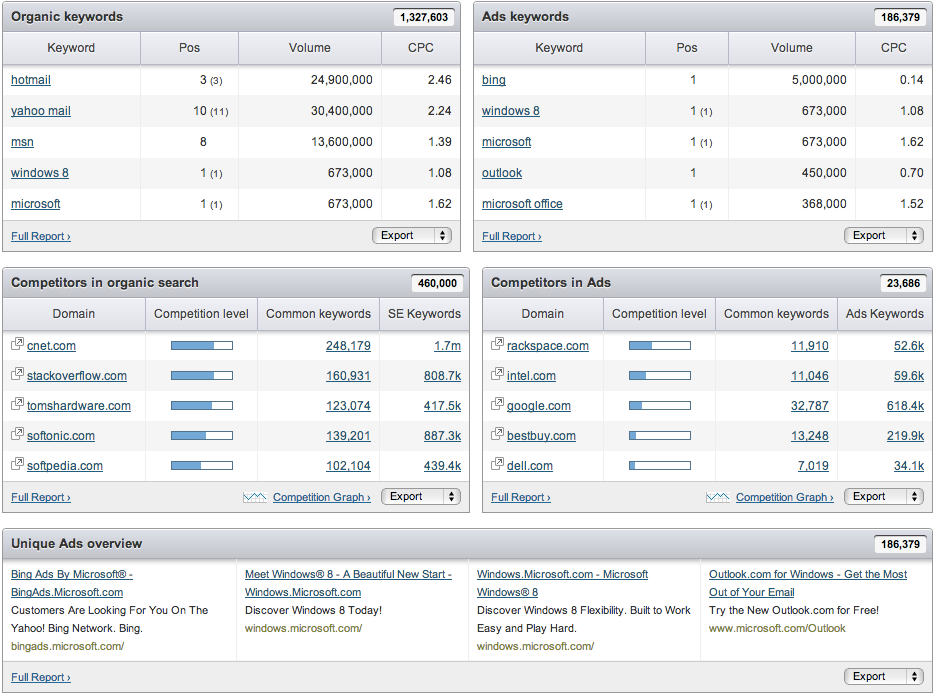Open Bing Ads By Microsoft ad title
934x693 pixels.
(72, 583)
